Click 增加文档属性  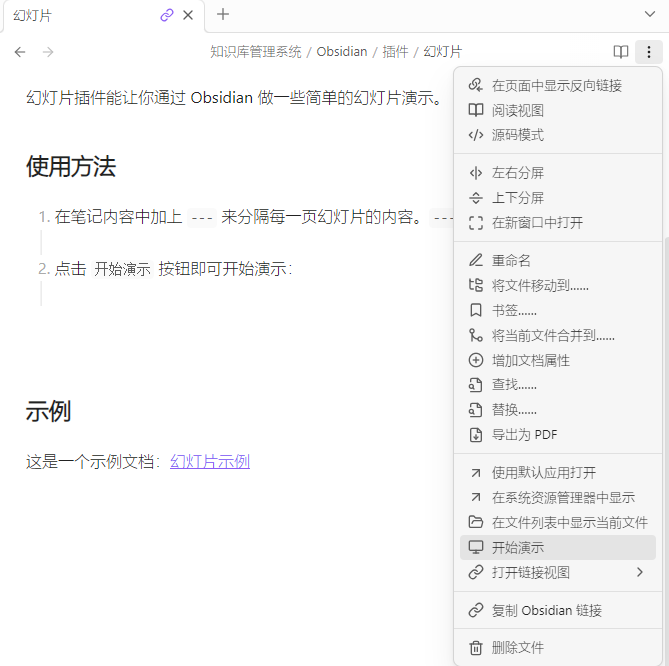558,360
